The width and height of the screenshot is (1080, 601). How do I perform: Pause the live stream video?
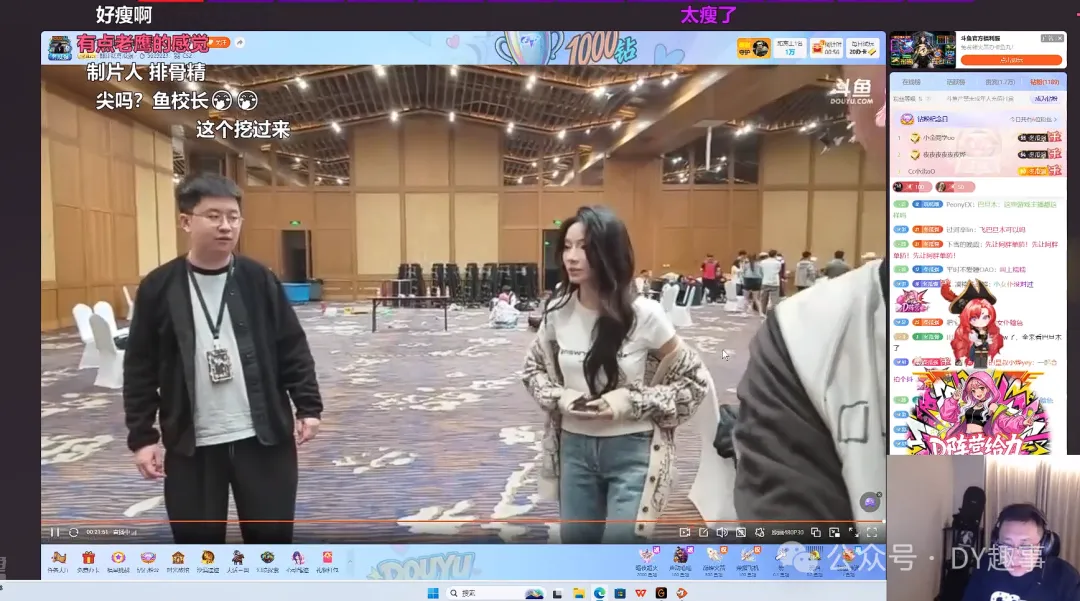(x=54, y=532)
